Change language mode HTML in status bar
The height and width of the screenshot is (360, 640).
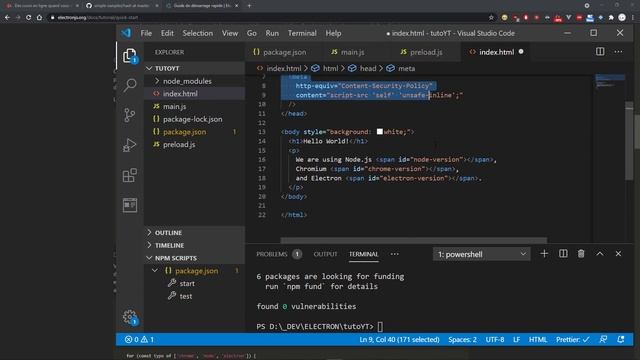pos(538,340)
